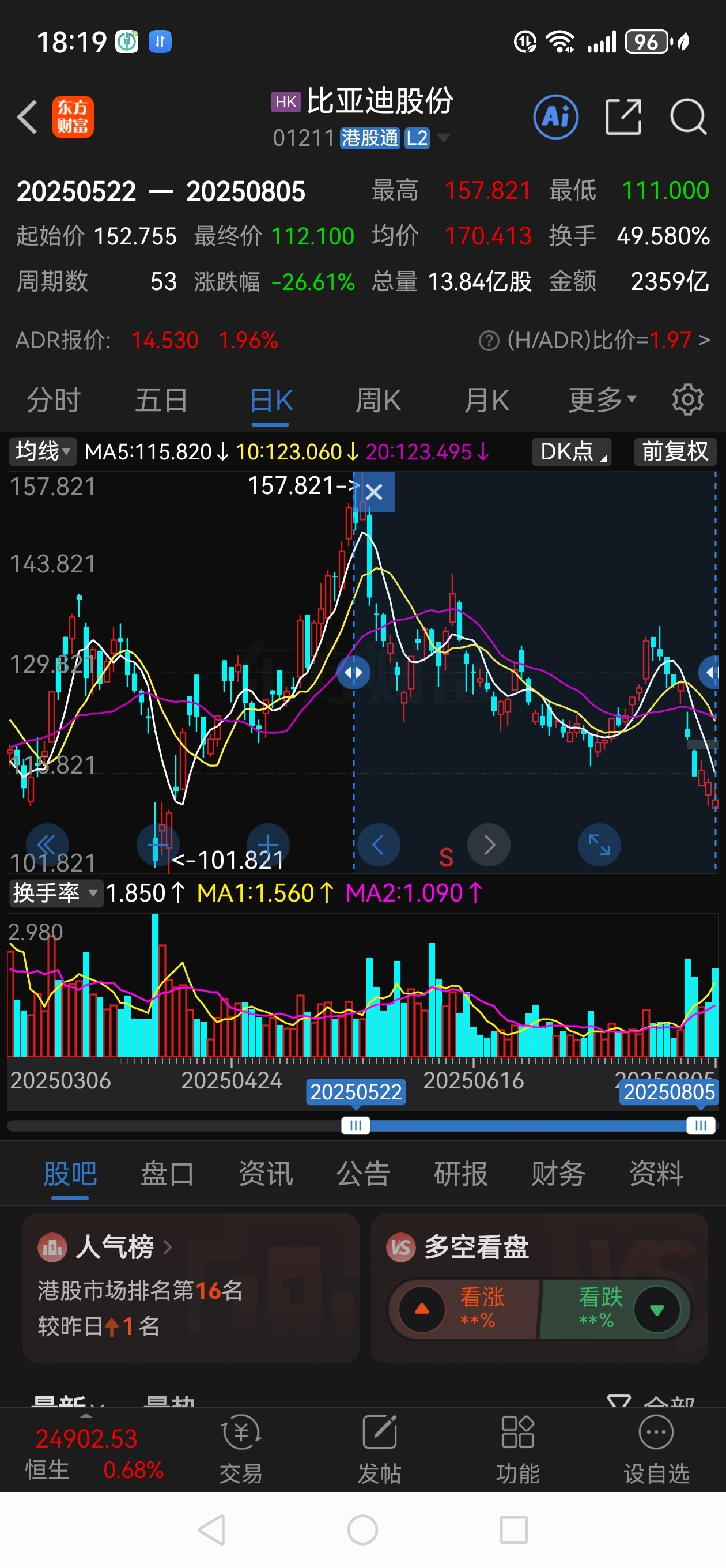Image resolution: width=726 pixels, height=1568 pixels.
Task: Expand H/ADR ratio details arrow
Action: (704, 340)
